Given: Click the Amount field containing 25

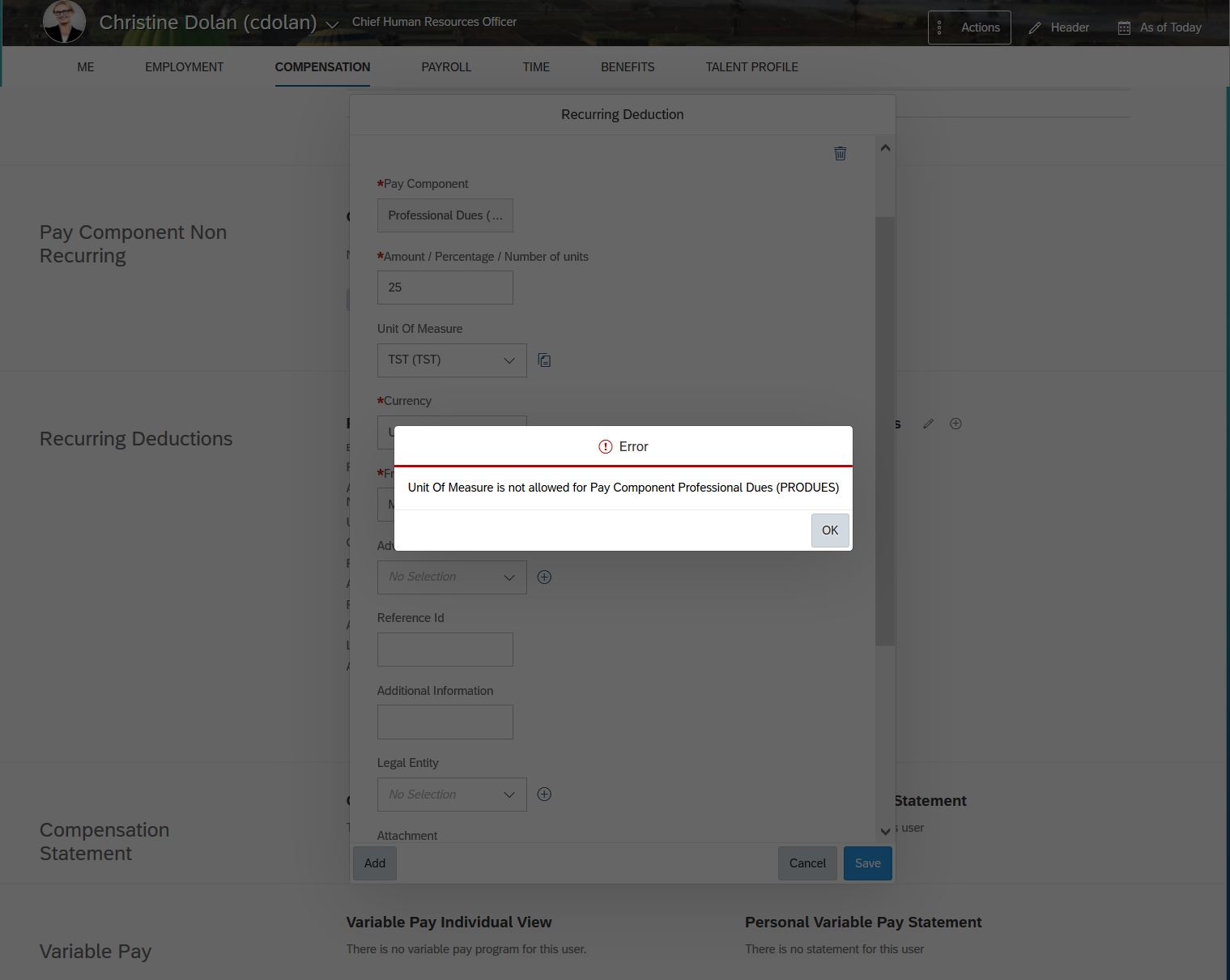Looking at the screenshot, I should pos(445,288).
